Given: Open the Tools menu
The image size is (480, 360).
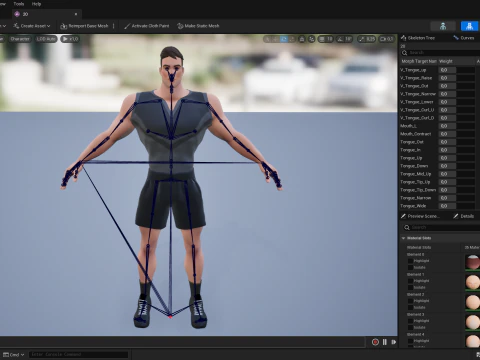Looking at the screenshot, I should pyautogui.click(x=19, y=4).
